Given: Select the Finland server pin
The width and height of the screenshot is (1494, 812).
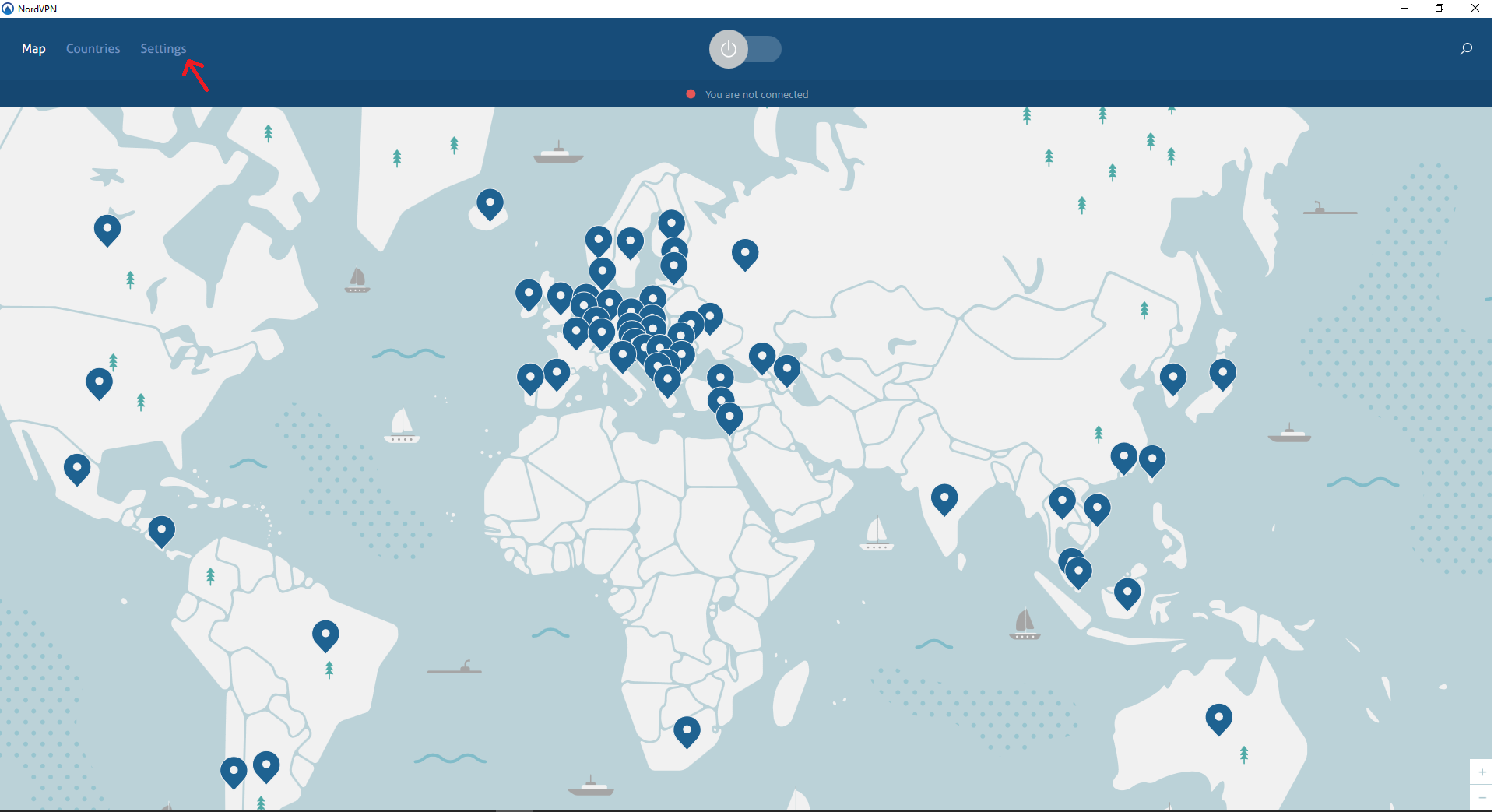Looking at the screenshot, I should [671, 224].
